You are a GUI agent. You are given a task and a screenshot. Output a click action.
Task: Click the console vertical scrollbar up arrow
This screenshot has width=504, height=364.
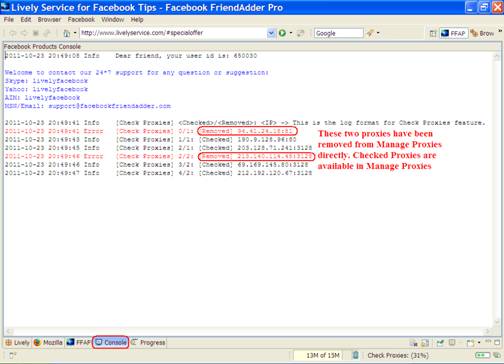[x=497, y=57]
